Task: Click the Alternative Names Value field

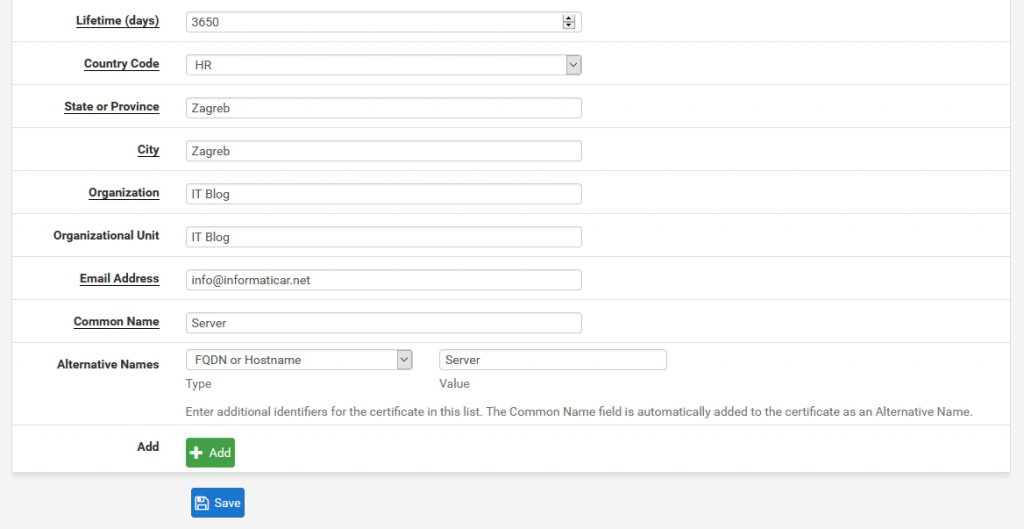Action: 552,360
